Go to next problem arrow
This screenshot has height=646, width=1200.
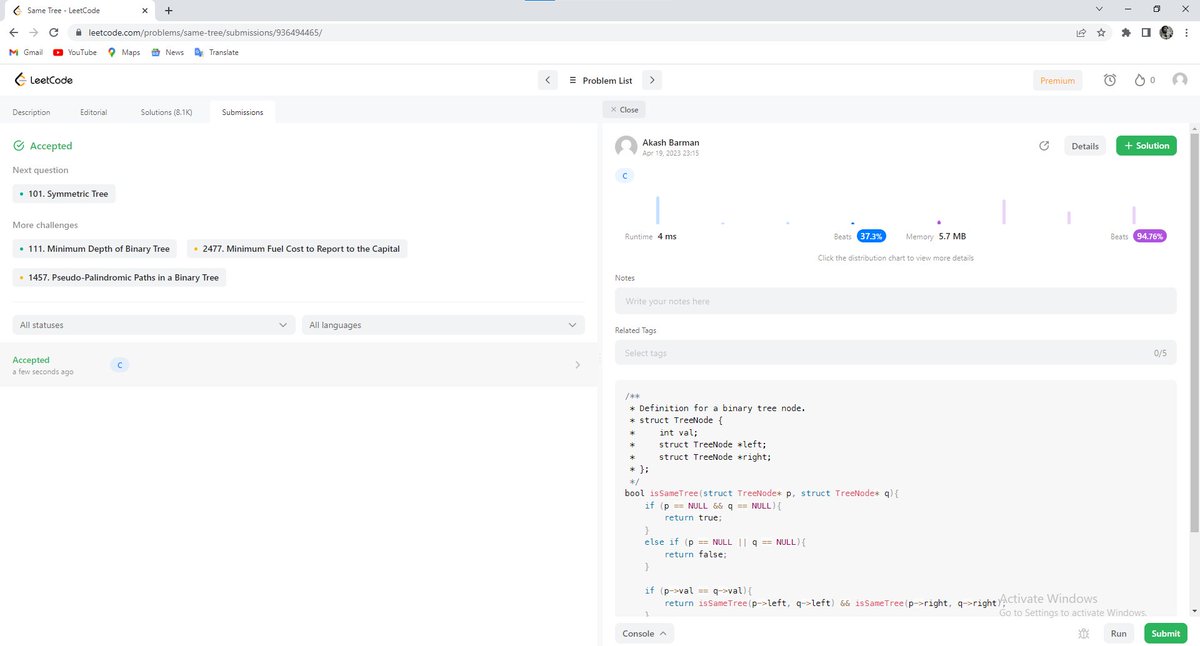tap(651, 80)
